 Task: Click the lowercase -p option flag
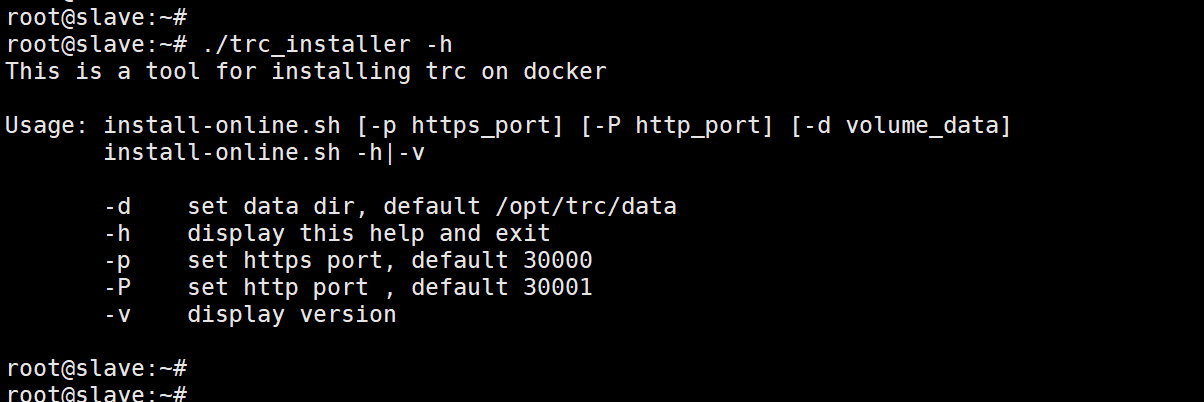tap(117, 260)
